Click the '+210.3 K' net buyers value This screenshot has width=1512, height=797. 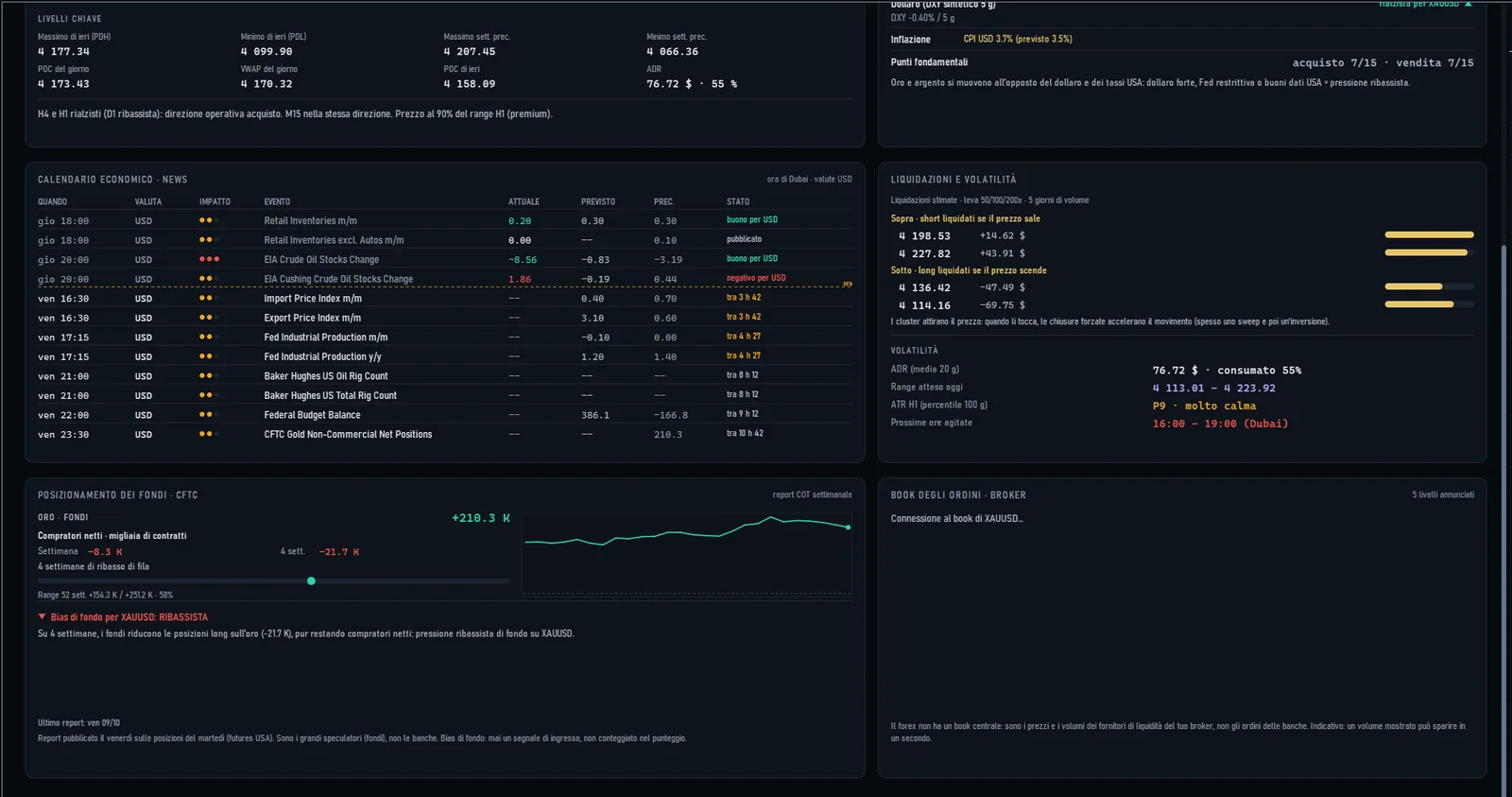[481, 518]
